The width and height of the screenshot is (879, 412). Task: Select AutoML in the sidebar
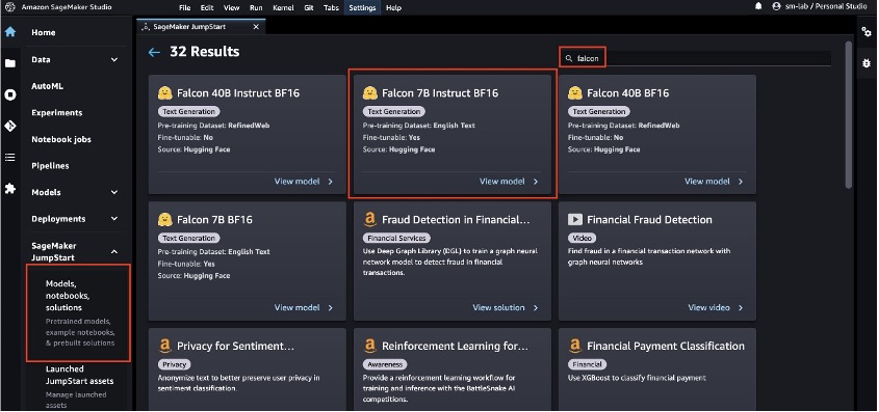pos(47,86)
